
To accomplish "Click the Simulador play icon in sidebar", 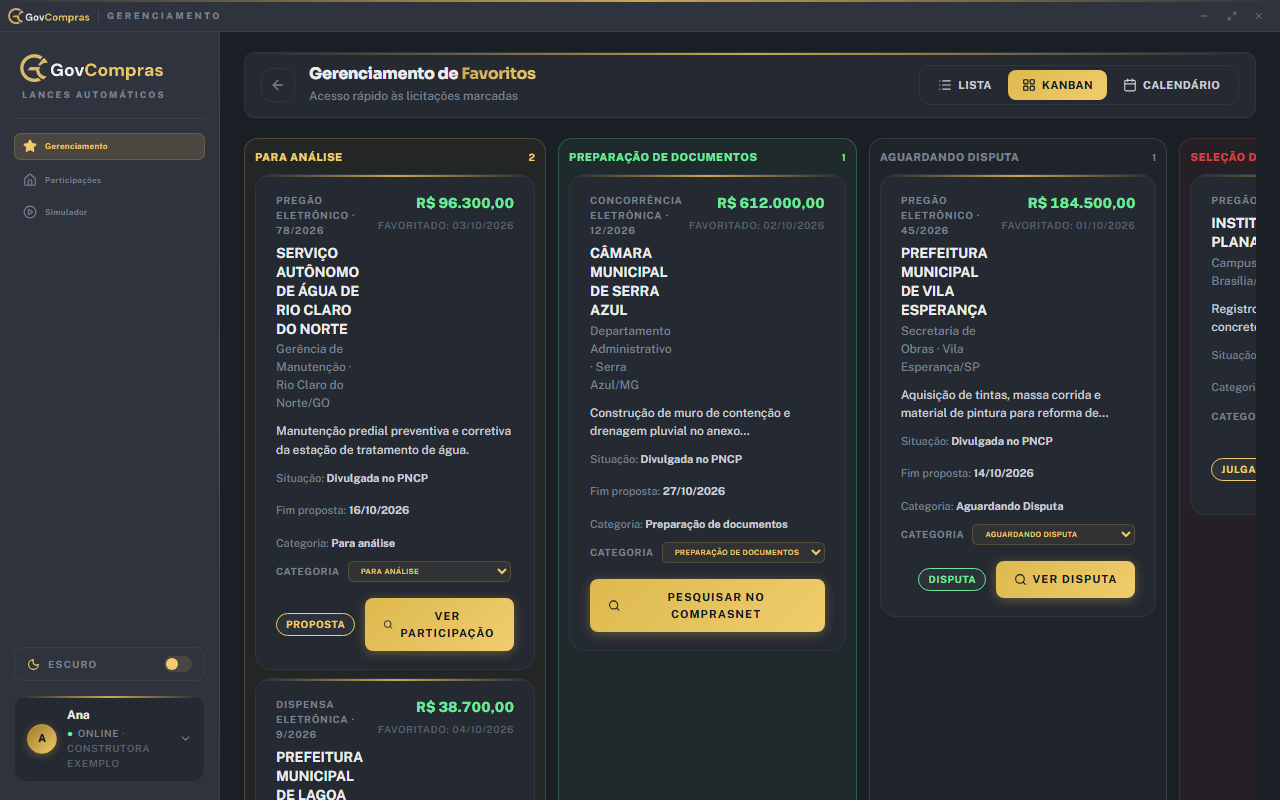I will 30,212.
